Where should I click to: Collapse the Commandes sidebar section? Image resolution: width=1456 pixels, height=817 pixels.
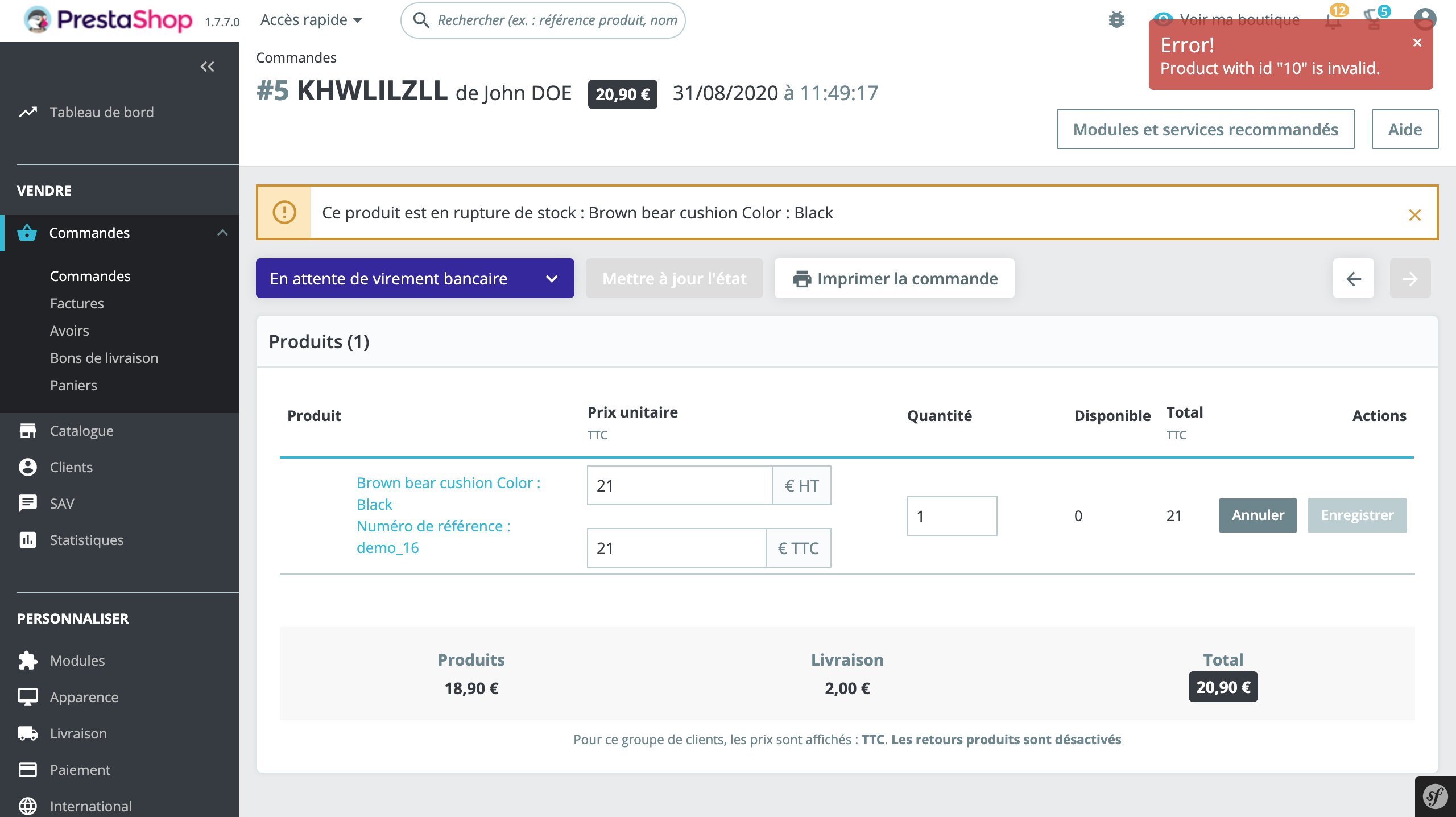[x=222, y=233]
